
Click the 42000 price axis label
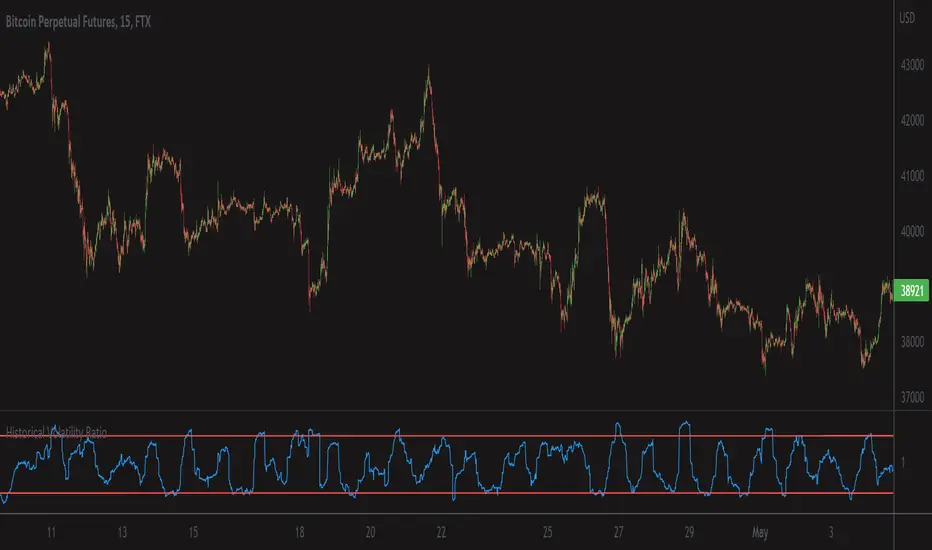pos(912,120)
